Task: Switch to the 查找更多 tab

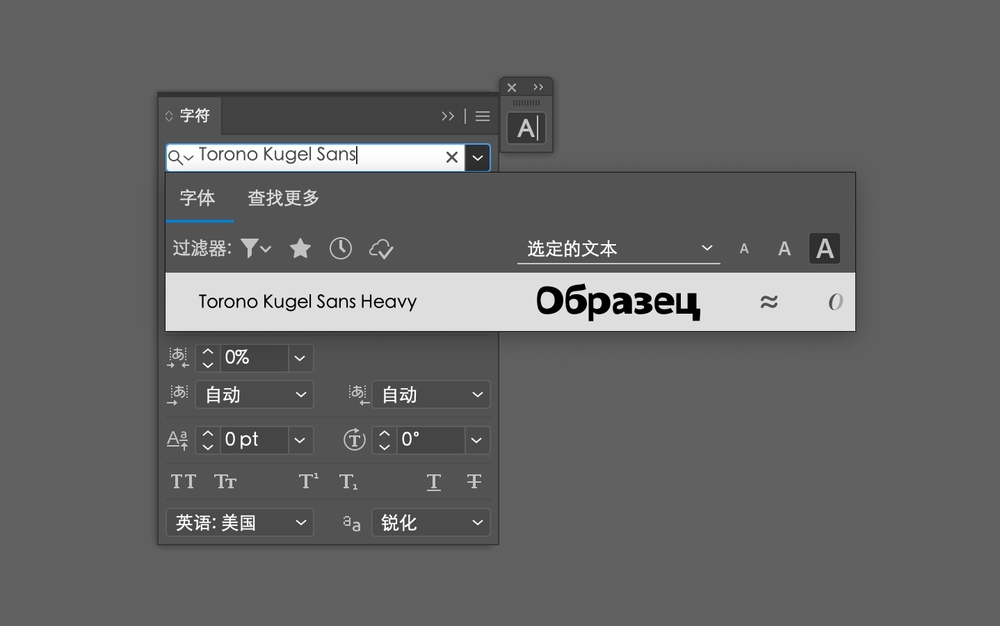Action: click(x=283, y=198)
